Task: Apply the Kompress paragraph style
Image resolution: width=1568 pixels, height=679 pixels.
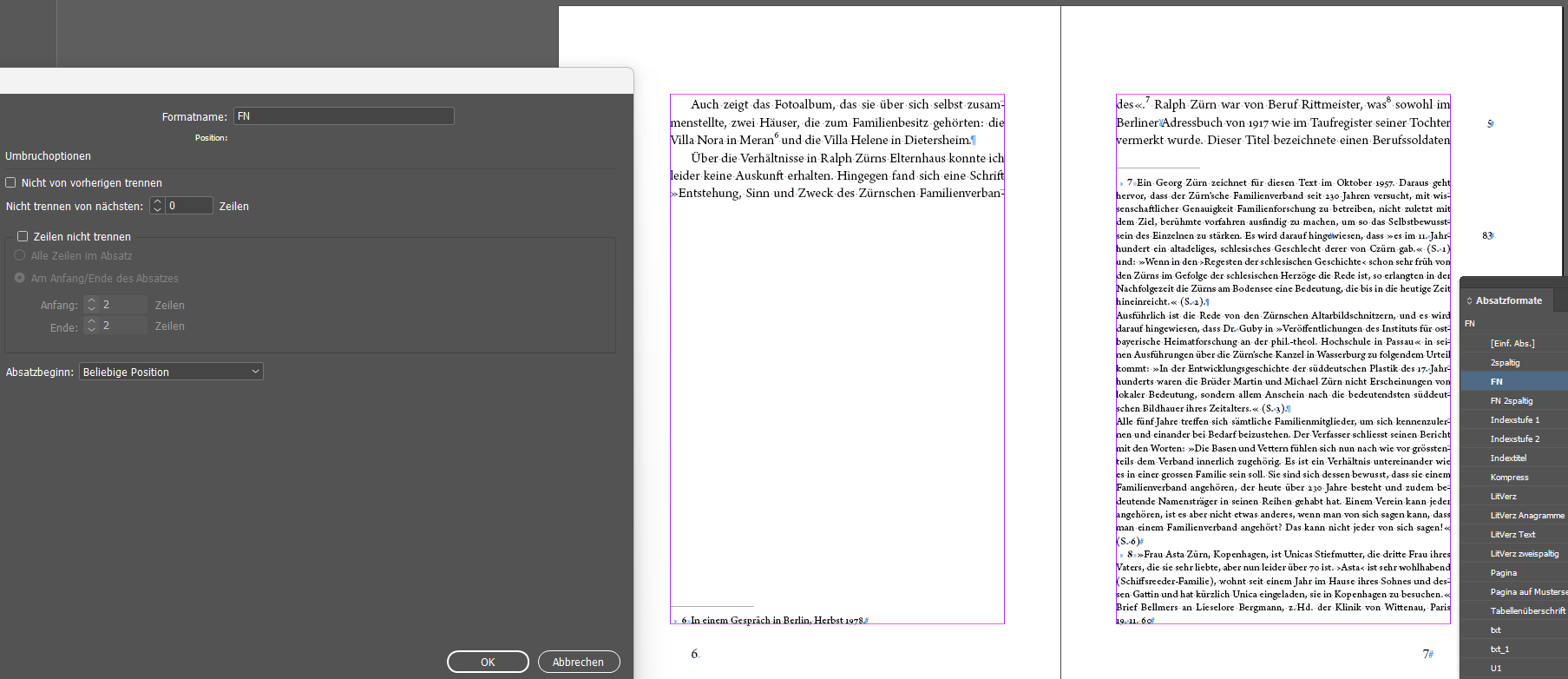Action: [x=1514, y=477]
